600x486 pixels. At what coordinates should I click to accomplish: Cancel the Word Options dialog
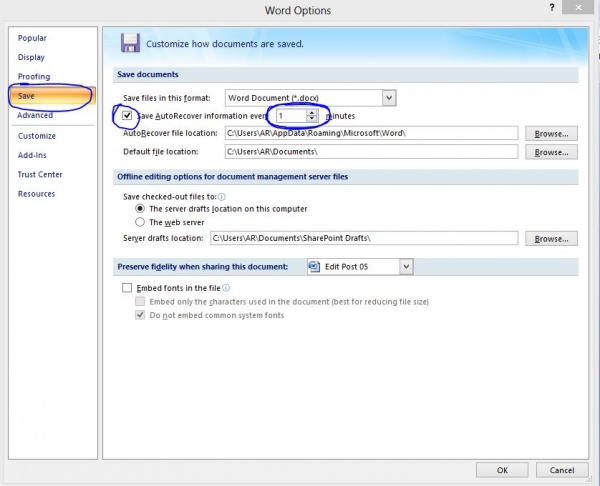(x=562, y=470)
